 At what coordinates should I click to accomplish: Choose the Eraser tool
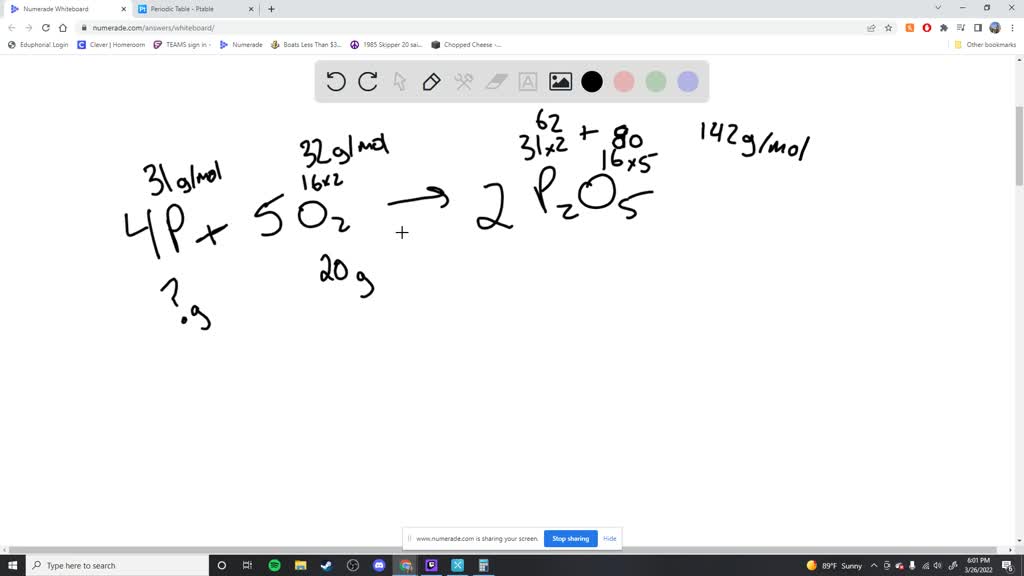(x=496, y=81)
